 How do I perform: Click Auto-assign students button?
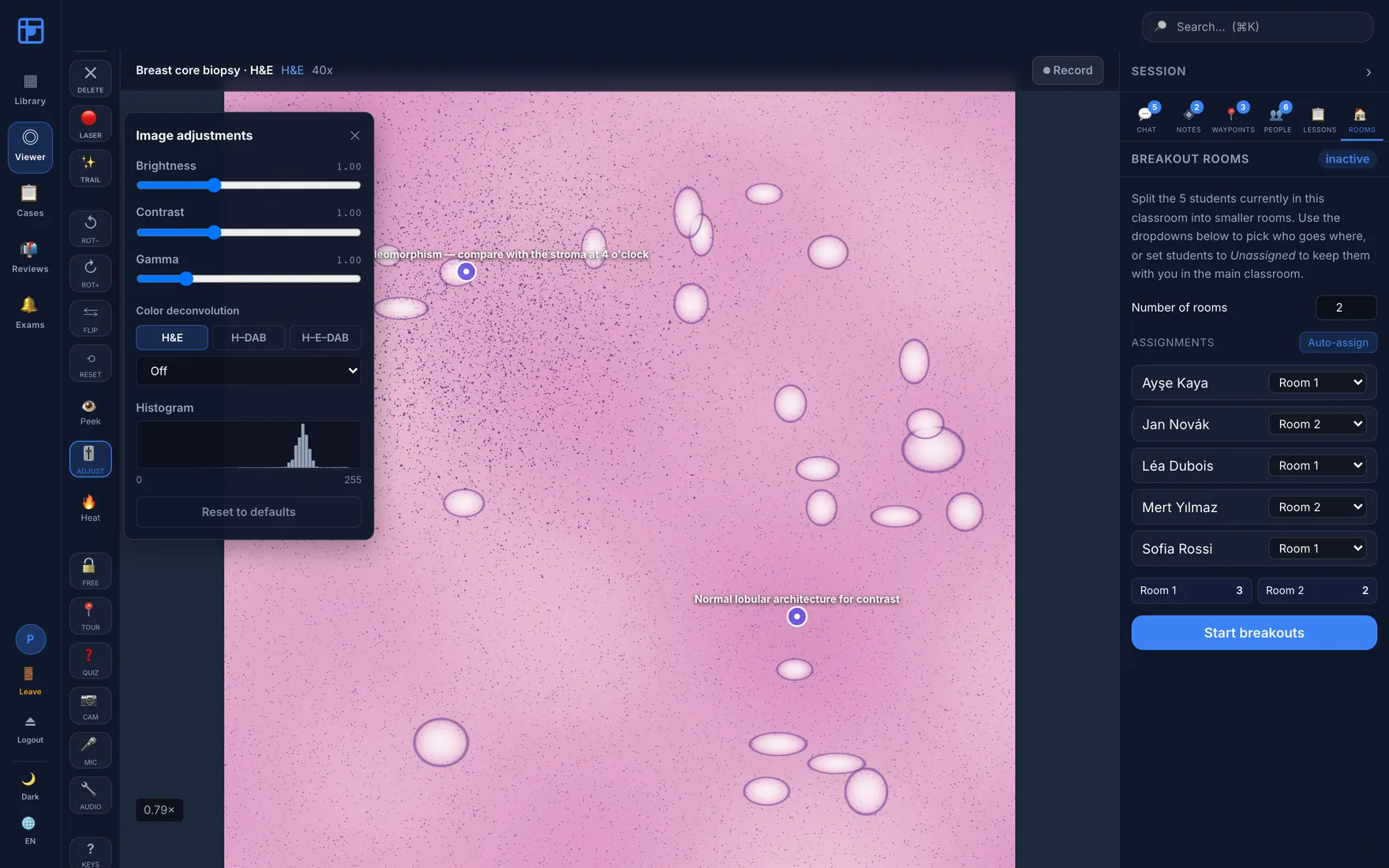[1338, 342]
